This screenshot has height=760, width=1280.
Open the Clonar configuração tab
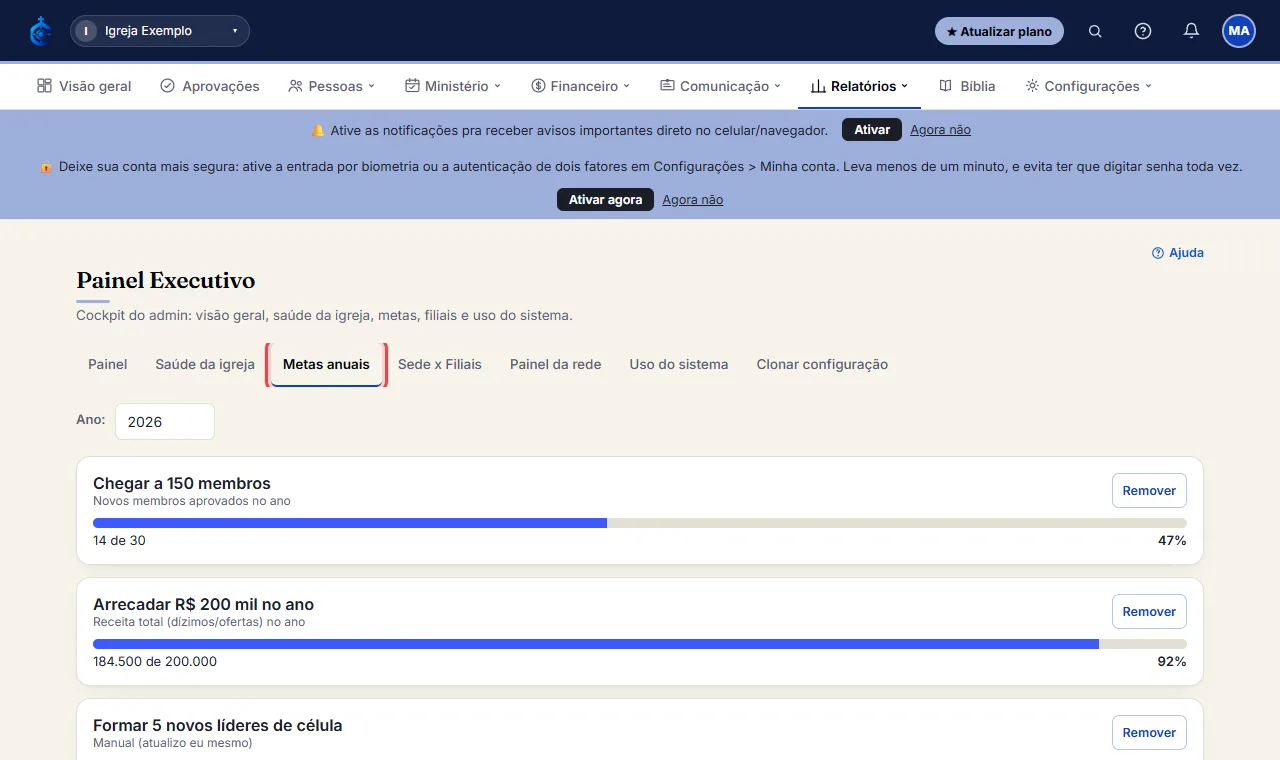pyautogui.click(x=822, y=364)
